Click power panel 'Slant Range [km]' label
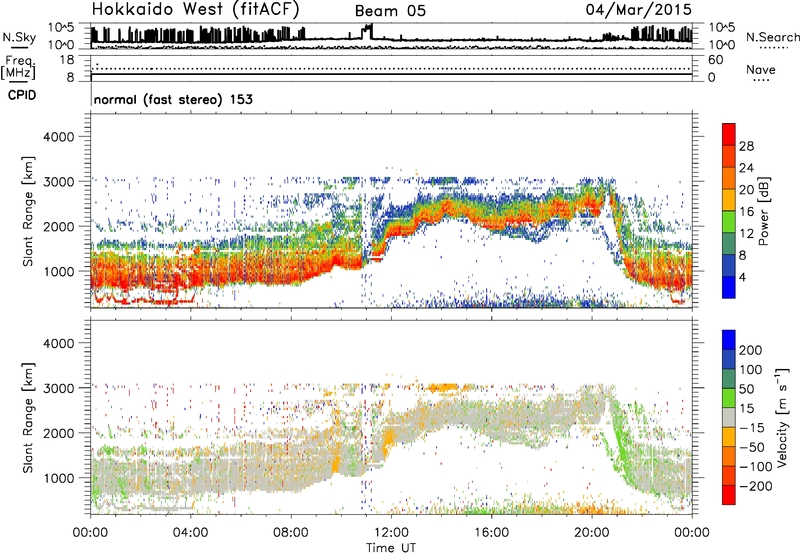 tap(28, 211)
